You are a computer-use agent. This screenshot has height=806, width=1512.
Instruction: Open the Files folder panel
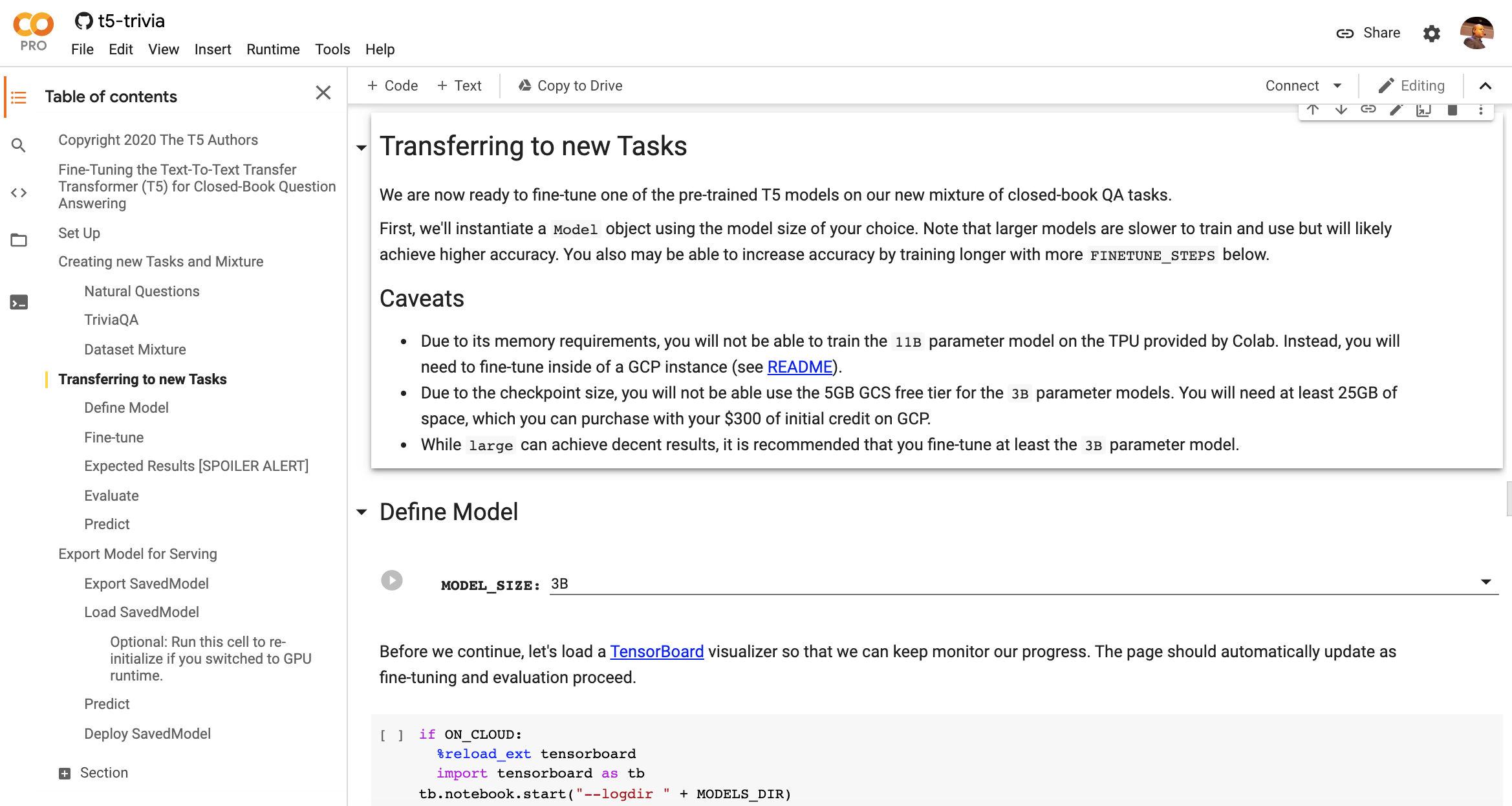(x=19, y=240)
